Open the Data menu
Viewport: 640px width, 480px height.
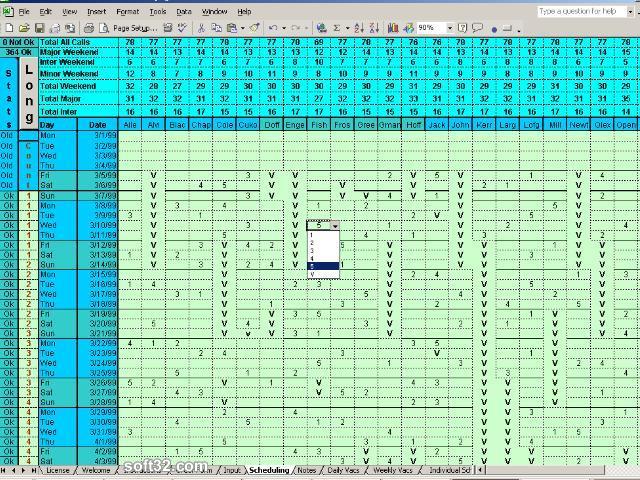pyautogui.click(x=184, y=12)
